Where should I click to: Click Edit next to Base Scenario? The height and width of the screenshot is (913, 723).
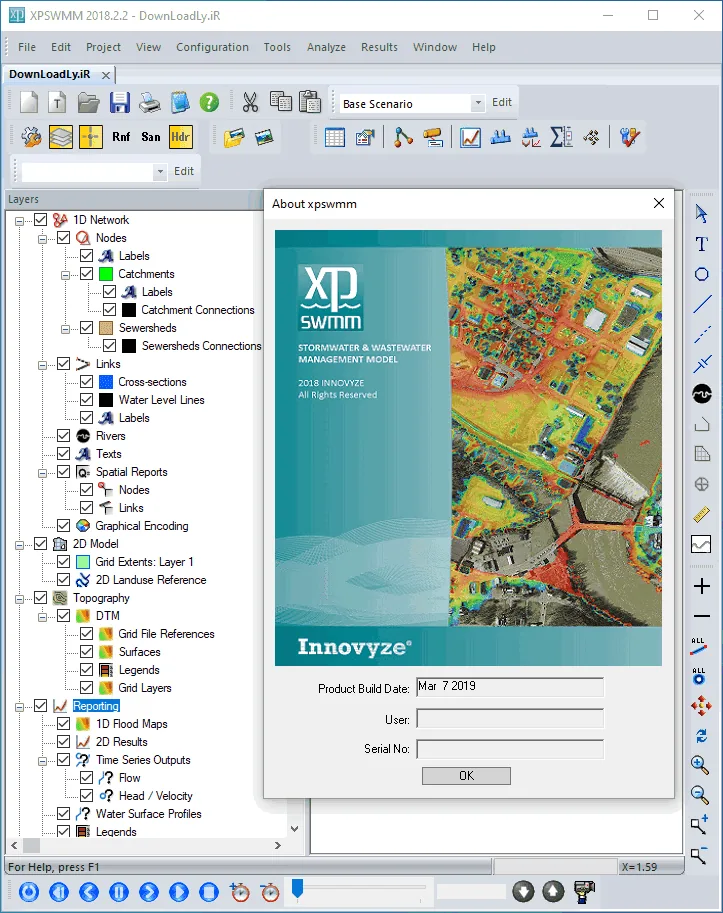[501, 102]
